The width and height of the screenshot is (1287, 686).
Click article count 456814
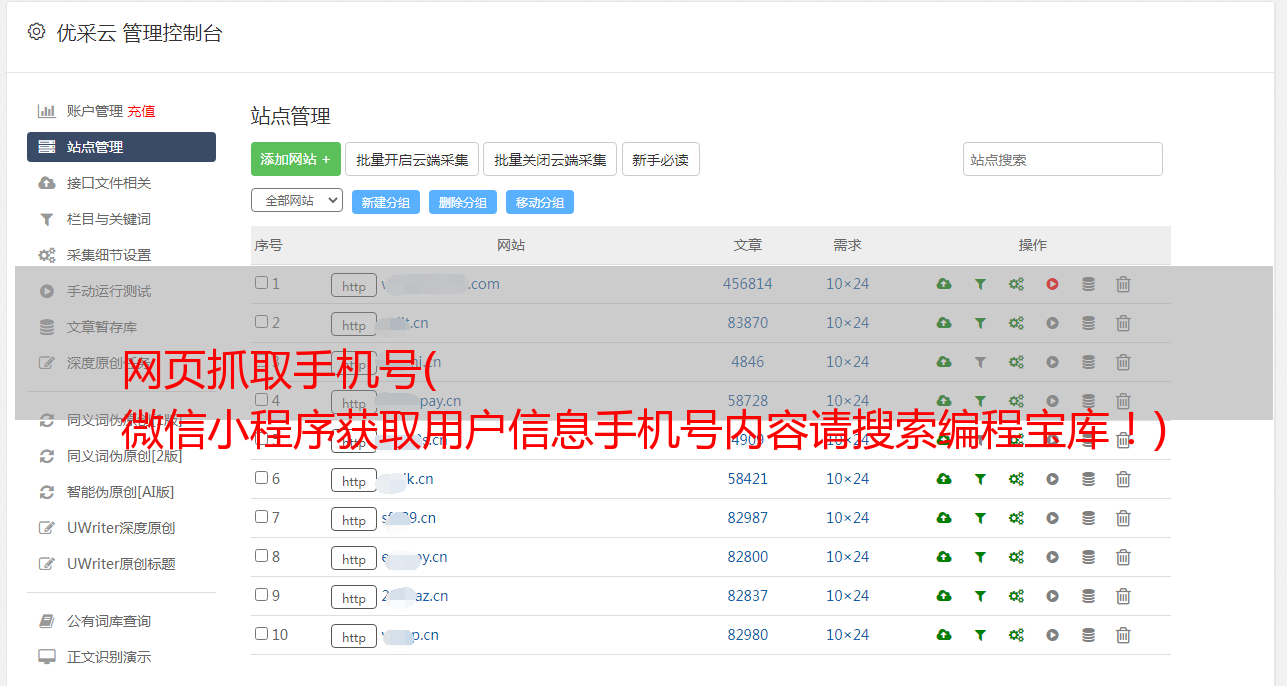coord(748,284)
